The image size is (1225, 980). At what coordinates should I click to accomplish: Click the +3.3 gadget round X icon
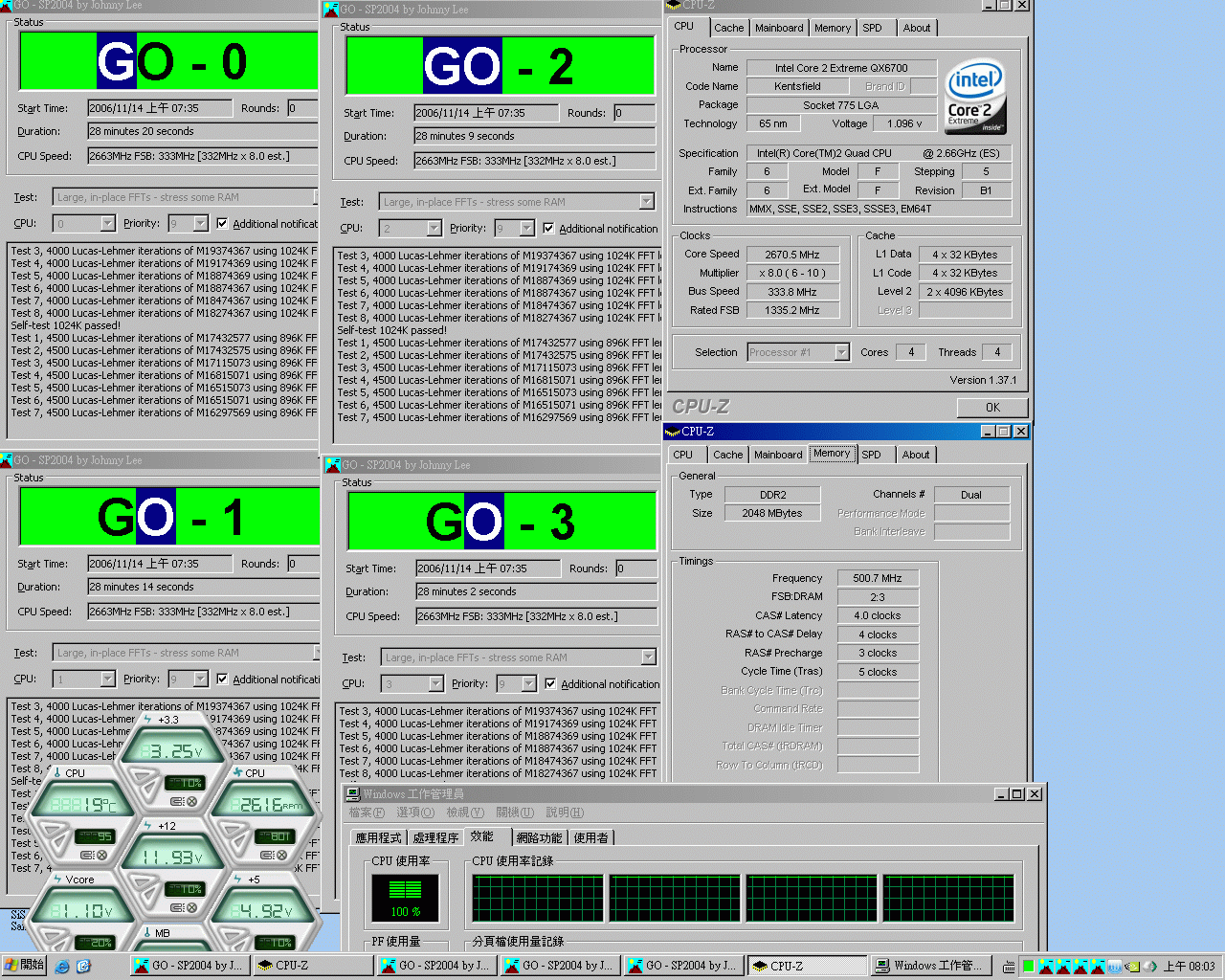point(191,801)
